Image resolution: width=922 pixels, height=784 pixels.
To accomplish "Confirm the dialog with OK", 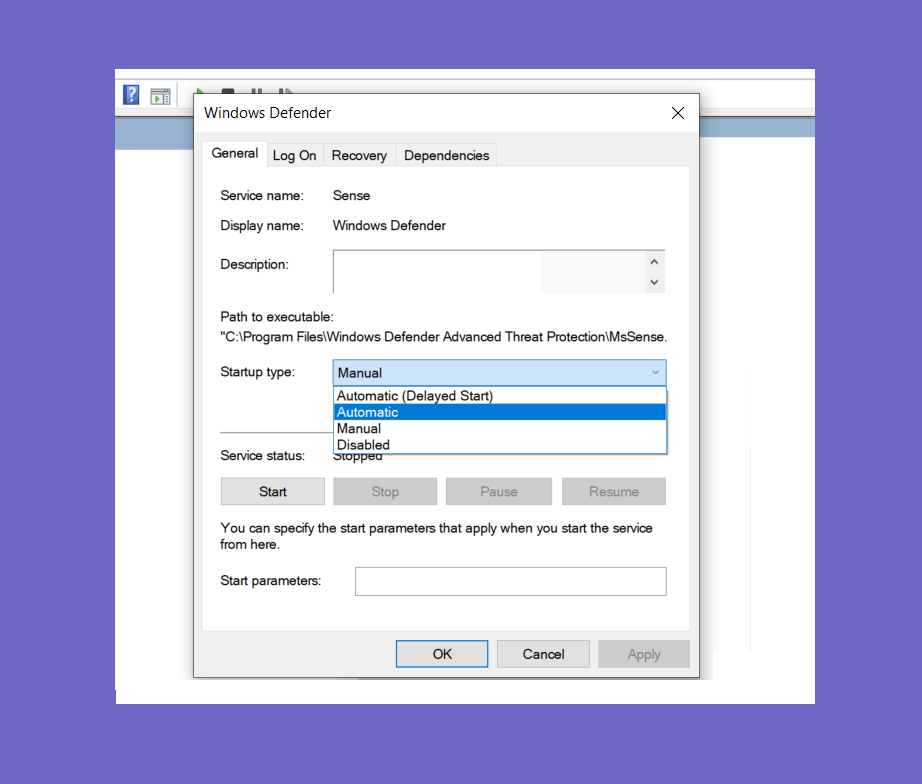I will click(x=442, y=654).
